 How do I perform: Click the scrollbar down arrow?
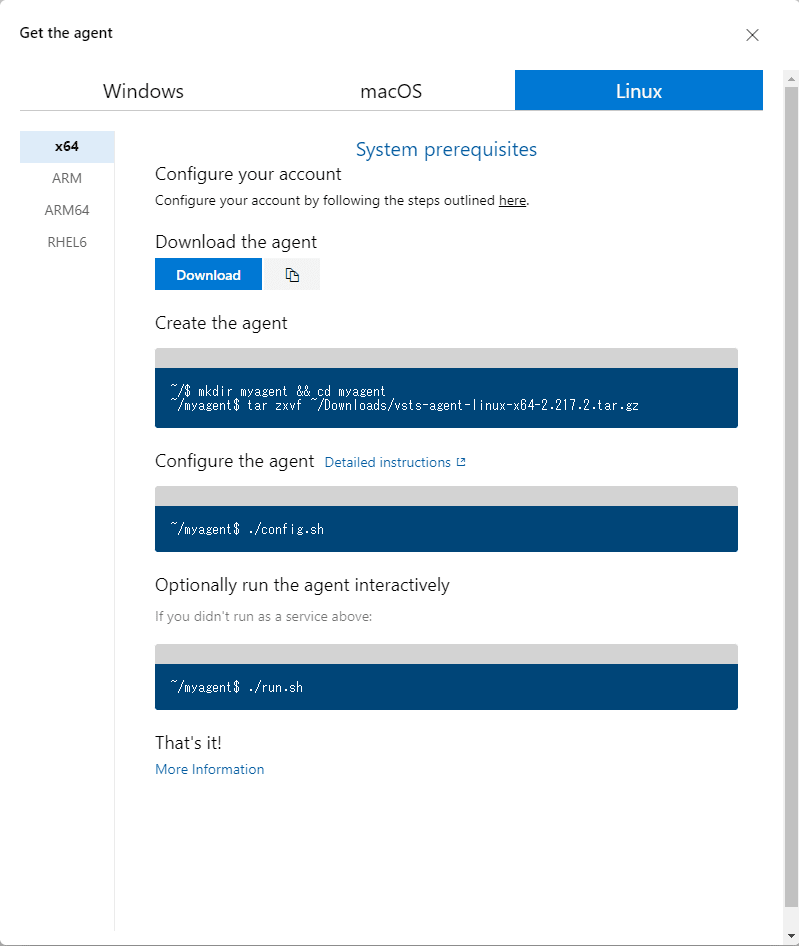791,936
